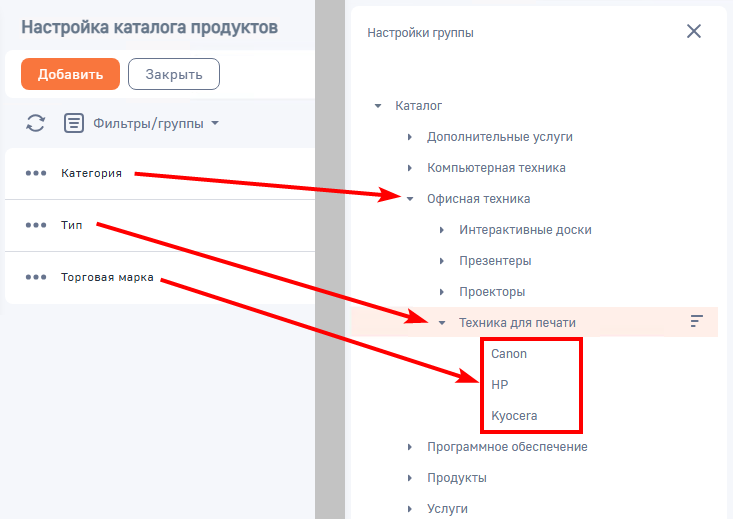The height and width of the screenshot is (519, 733).
Task: Click sort icon on Техника для печати row
Action: (x=697, y=321)
